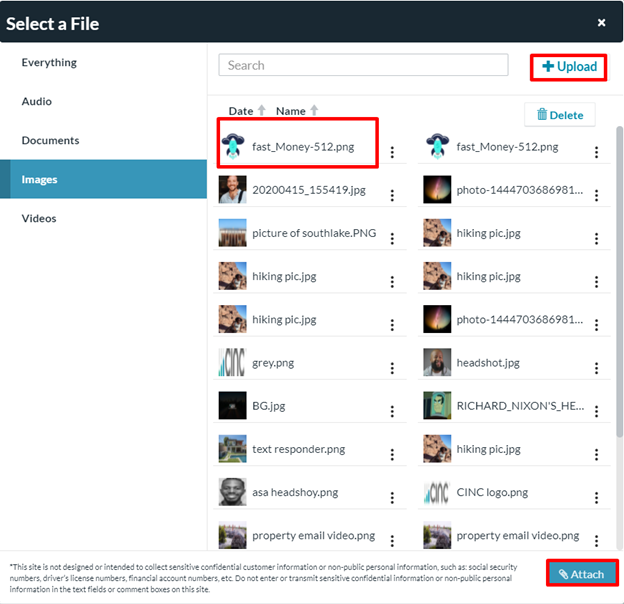Sort files by Date arrow
624x604 pixels.
(x=261, y=110)
